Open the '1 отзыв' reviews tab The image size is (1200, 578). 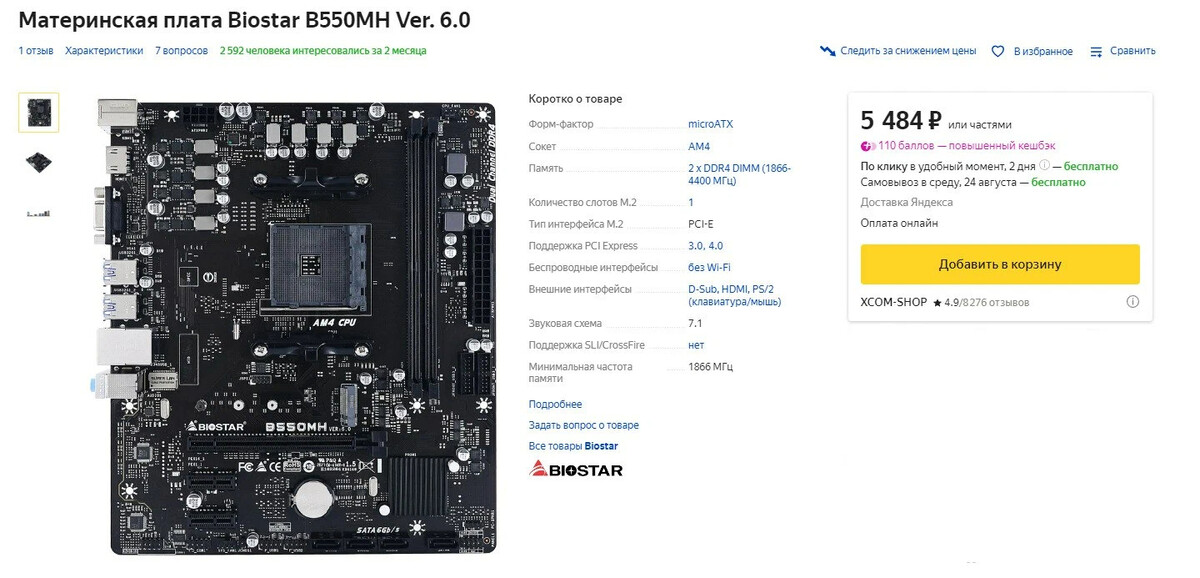[x=36, y=51]
